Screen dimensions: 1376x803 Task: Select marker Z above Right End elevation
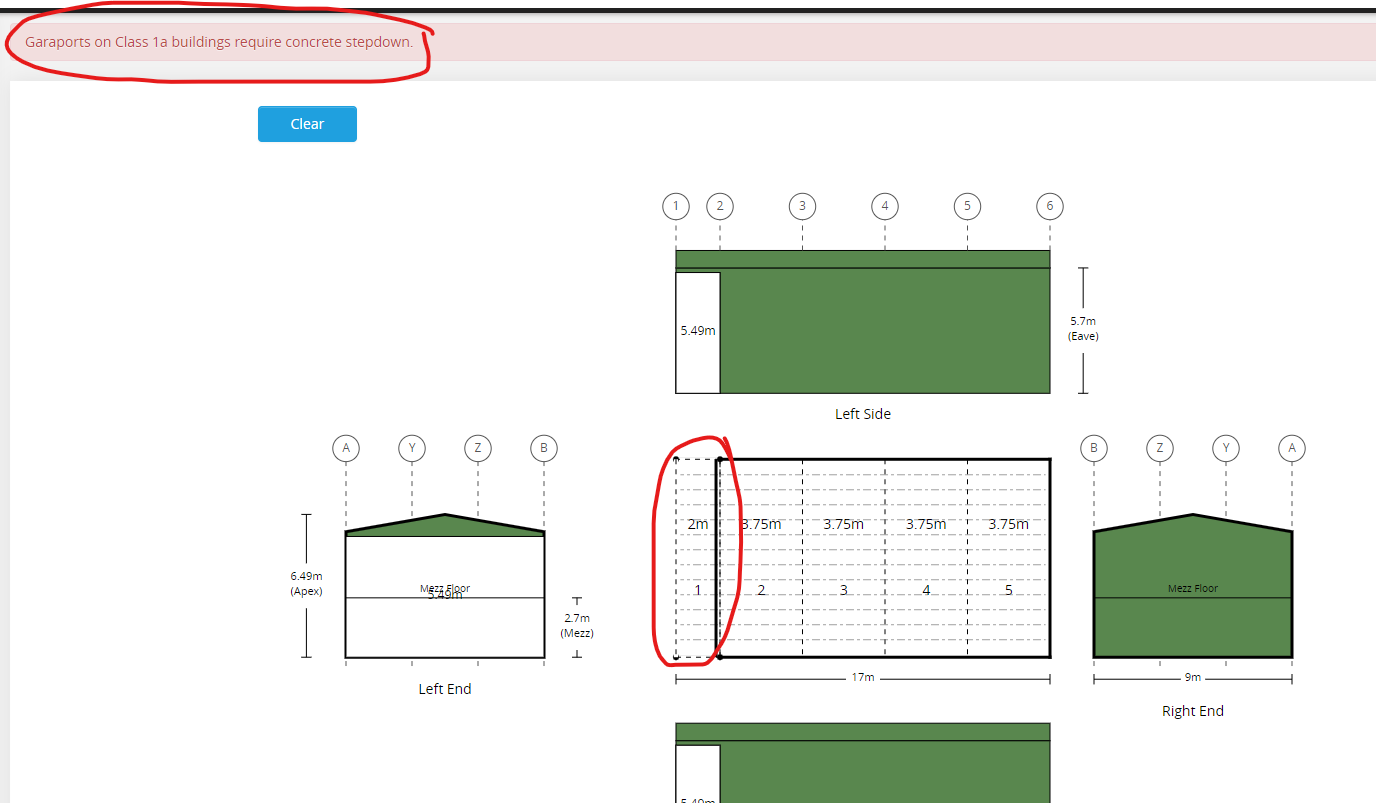point(1160,448)
